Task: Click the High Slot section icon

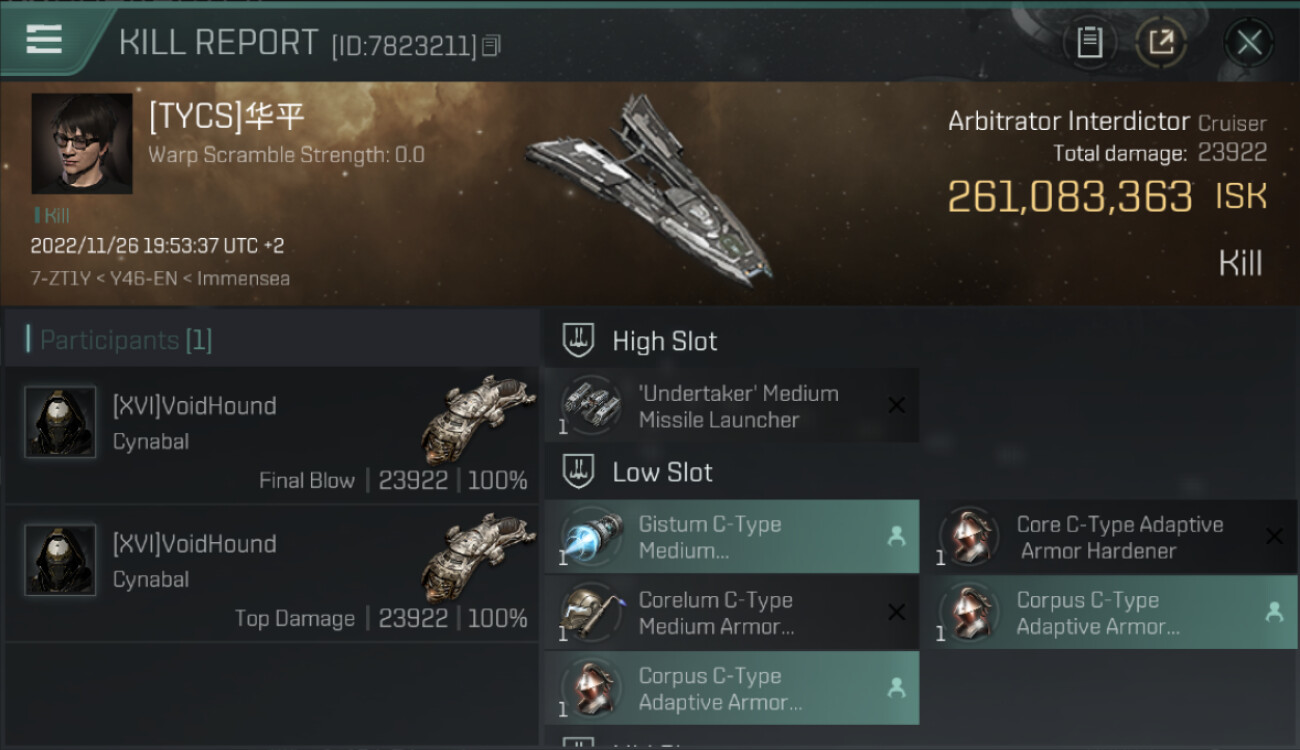Action: 579,341
